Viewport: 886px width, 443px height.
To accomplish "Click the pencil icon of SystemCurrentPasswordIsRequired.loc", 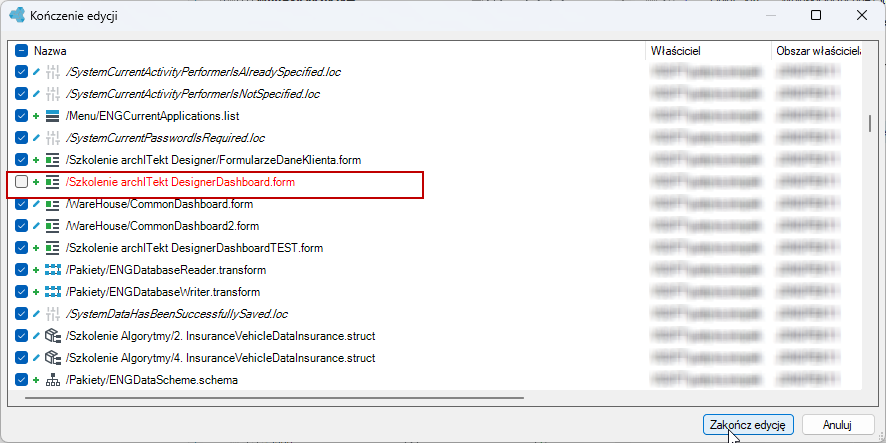I will point(36,138).
